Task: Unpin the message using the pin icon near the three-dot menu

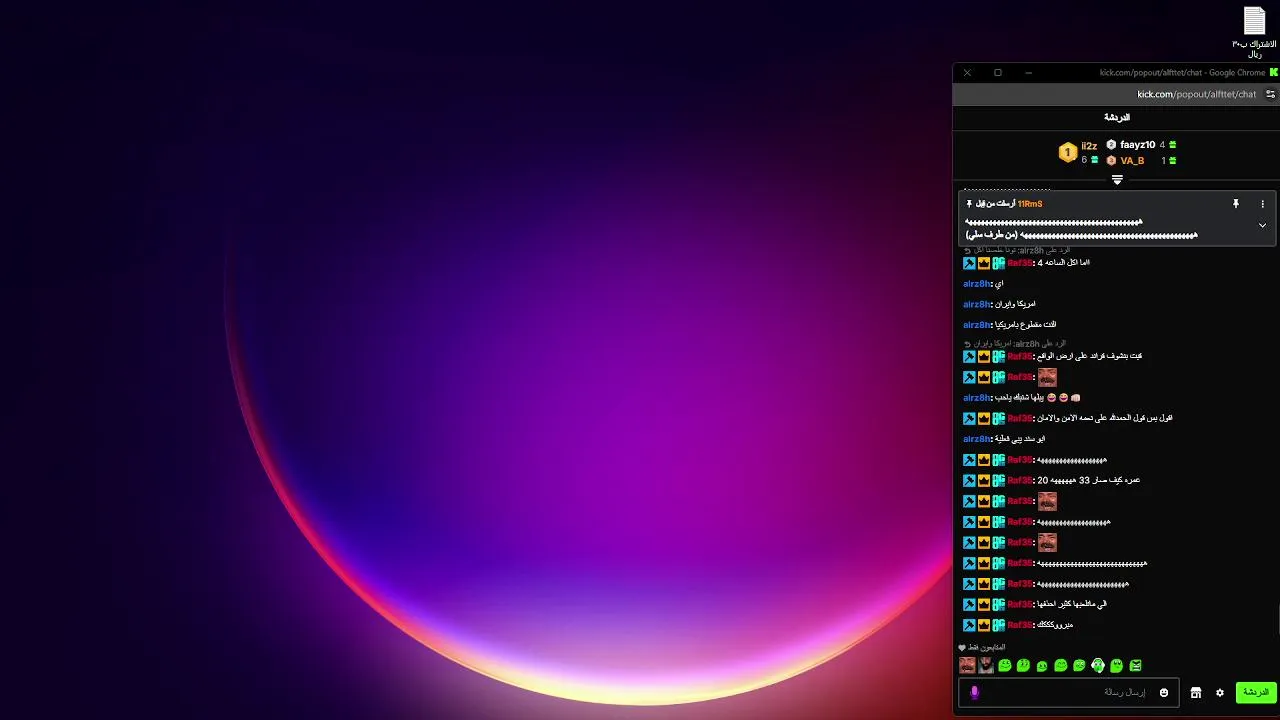Action: pyautogui.click(x=1236, y=204)
